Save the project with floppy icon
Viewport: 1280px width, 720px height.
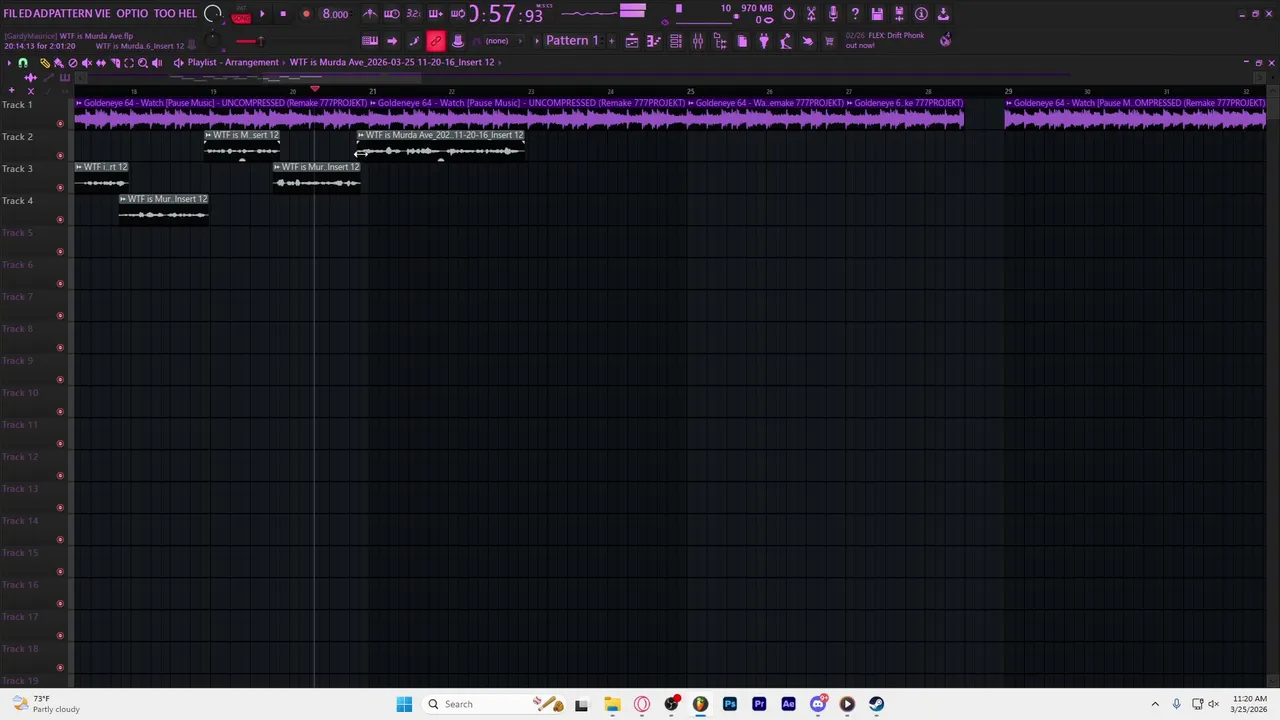pos(877,14)
